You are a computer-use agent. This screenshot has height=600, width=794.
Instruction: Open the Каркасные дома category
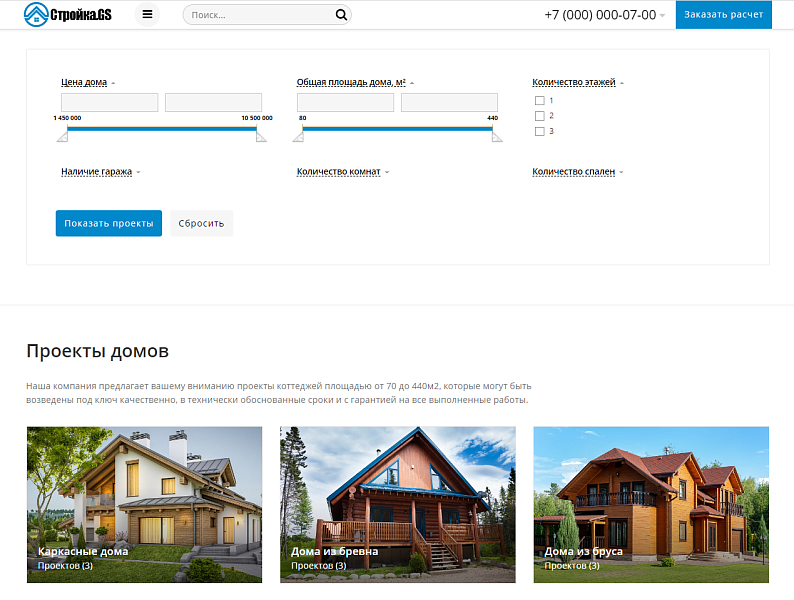(x=144, y=504)
